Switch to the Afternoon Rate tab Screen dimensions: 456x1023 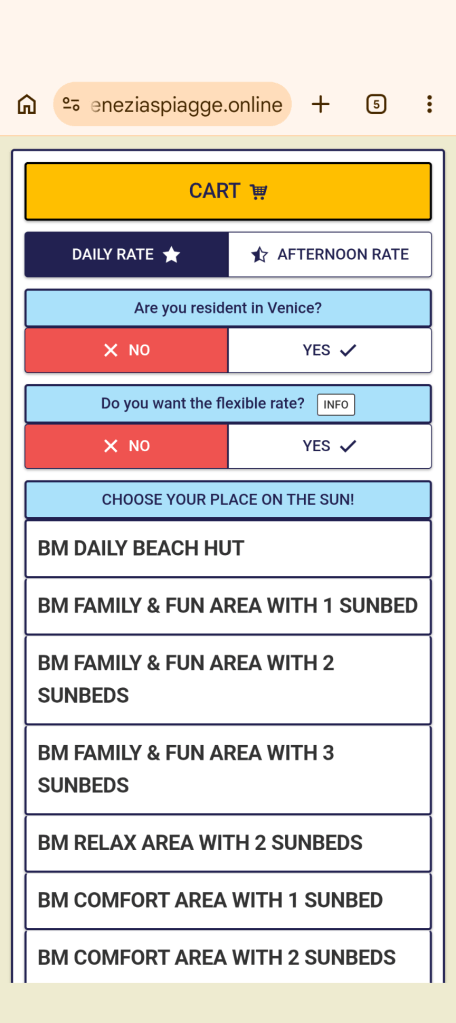coord(330,254)
